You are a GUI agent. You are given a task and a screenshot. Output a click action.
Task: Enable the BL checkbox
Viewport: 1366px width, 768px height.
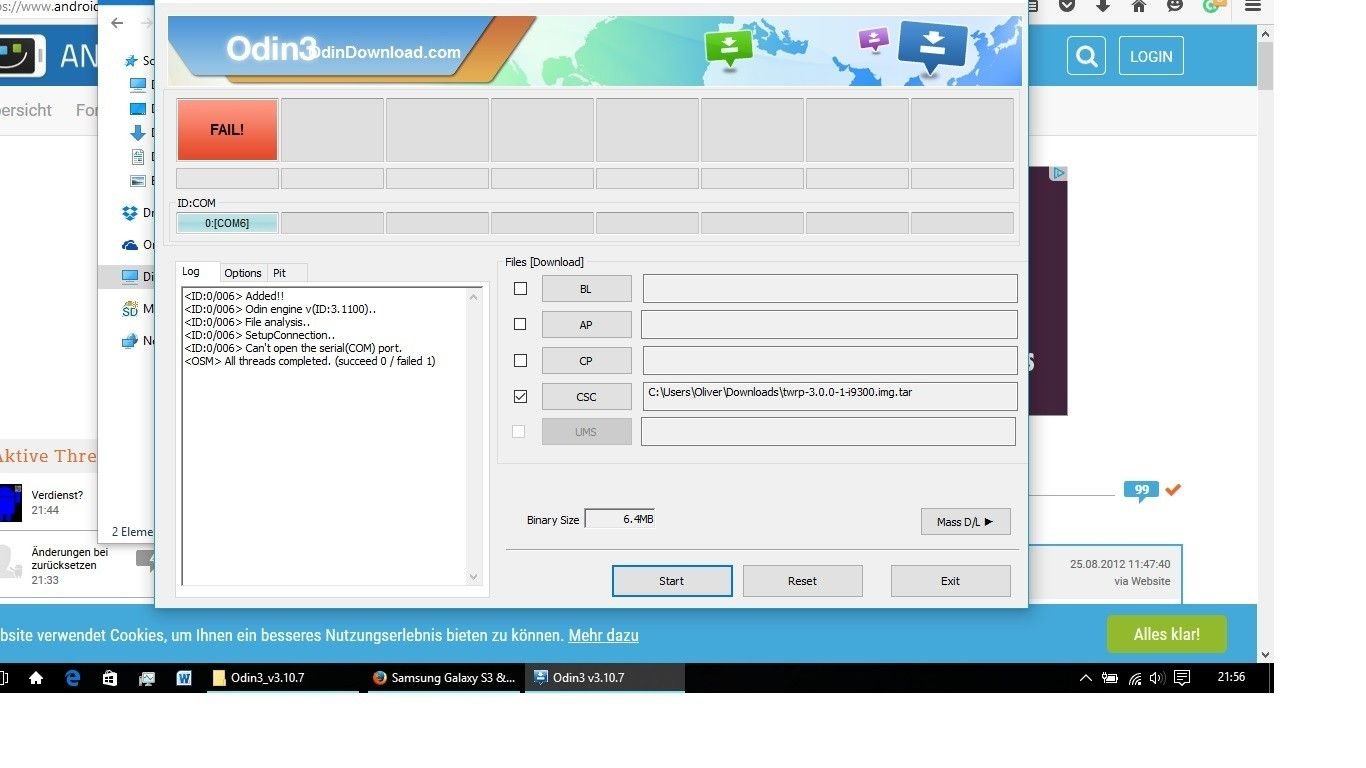(520, 289)
